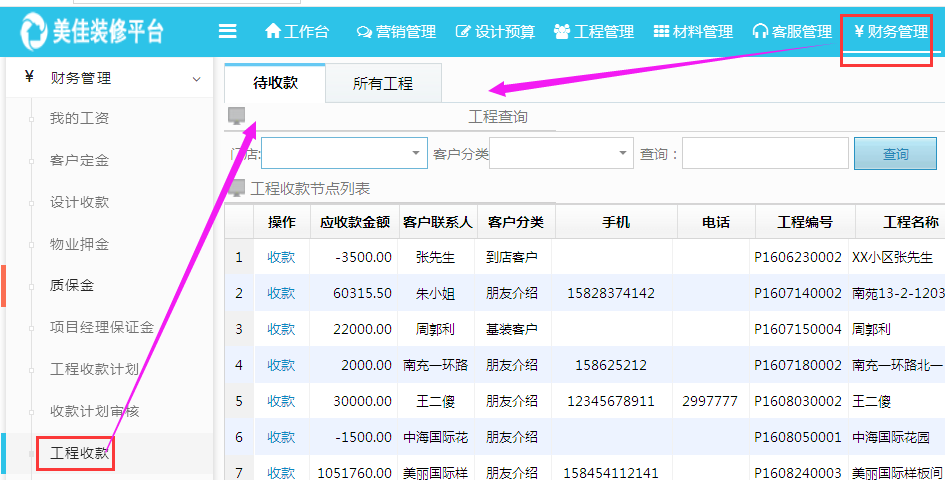The image size is (945, 480).
Task: Open 材料管理 in the top navigation
Action: (x=693, y=32)
